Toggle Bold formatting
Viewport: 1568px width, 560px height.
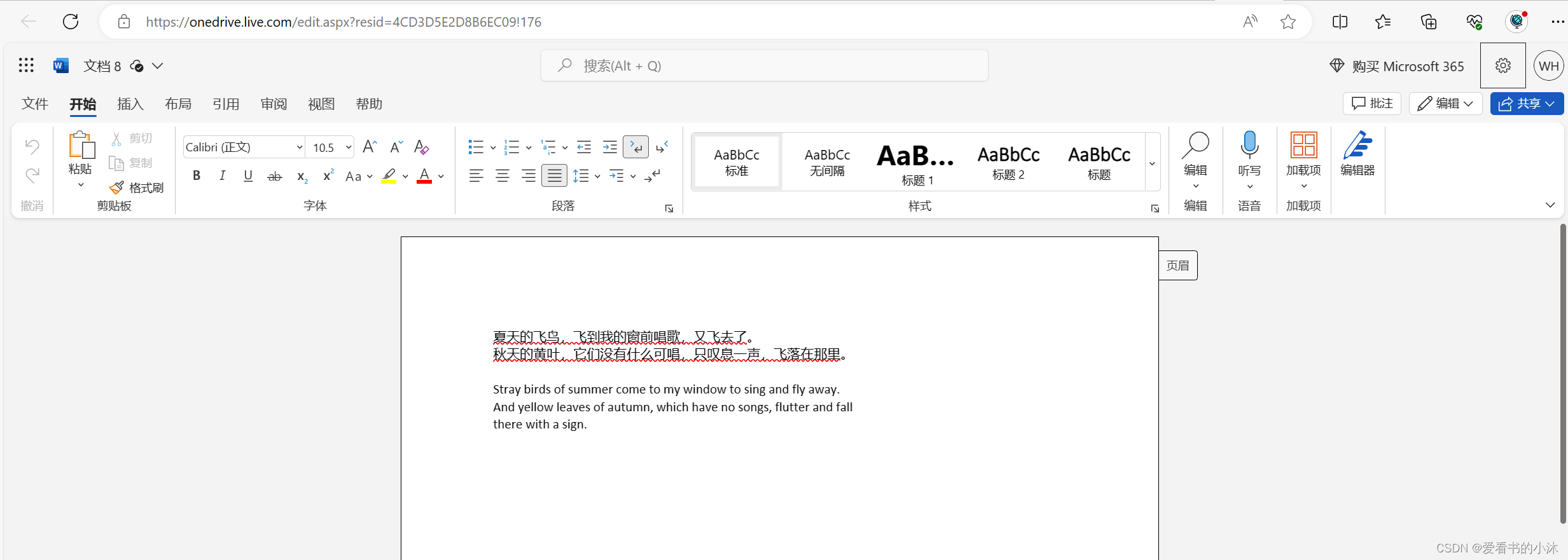coord(197,176)
